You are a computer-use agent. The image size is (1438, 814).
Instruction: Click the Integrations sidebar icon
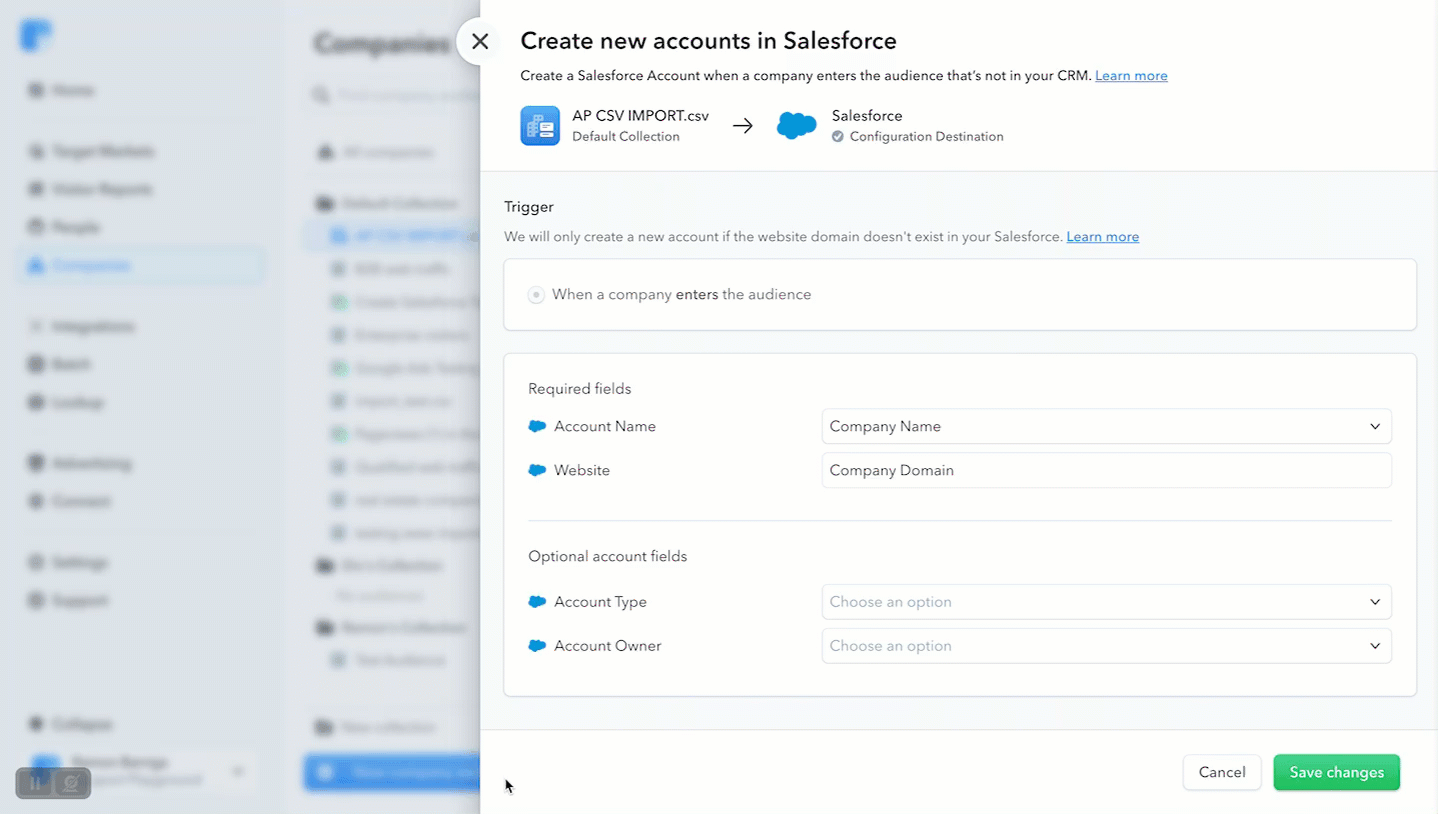(x=36, y=326)
